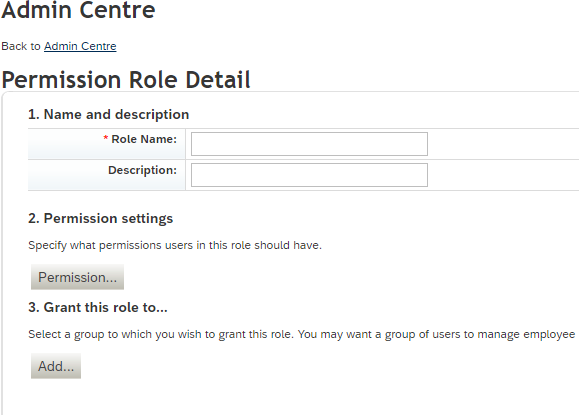
Task: Open the Permission... settings button
Action: 77,277
